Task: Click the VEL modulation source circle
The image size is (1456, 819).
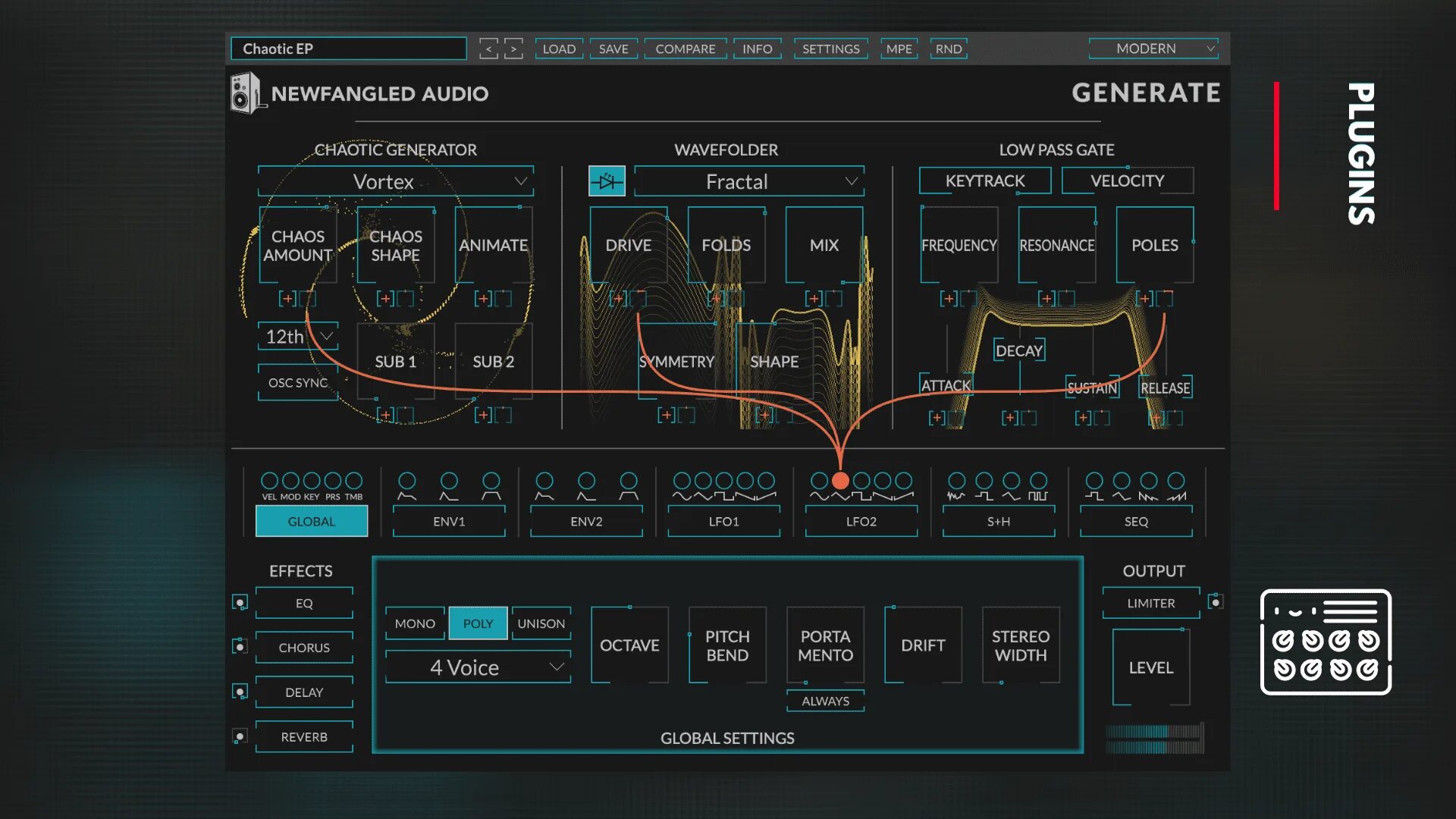Action: pos(269,481)
